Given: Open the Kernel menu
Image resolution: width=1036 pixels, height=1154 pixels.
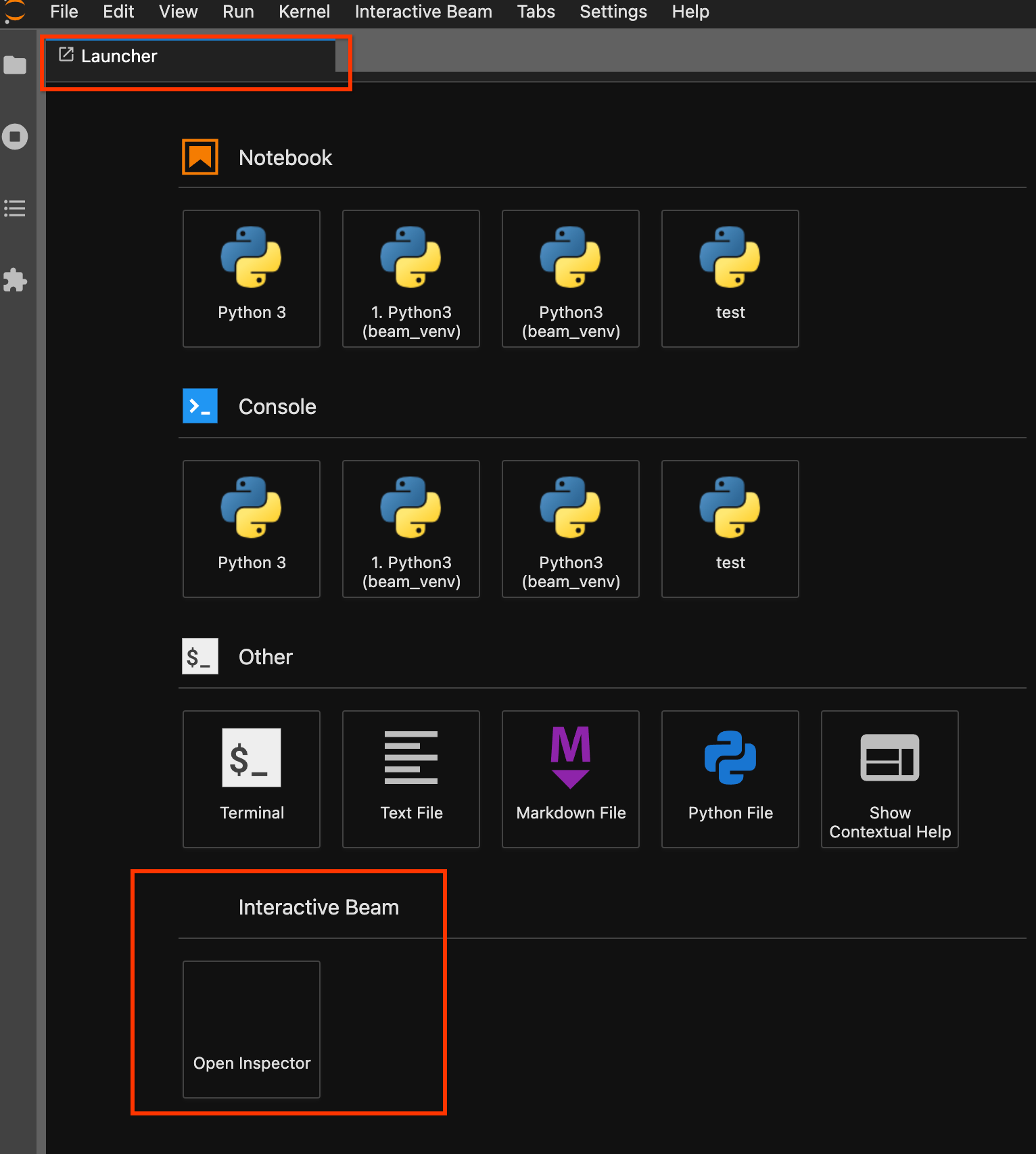Looking at the screenshot, I should (304, 12).
